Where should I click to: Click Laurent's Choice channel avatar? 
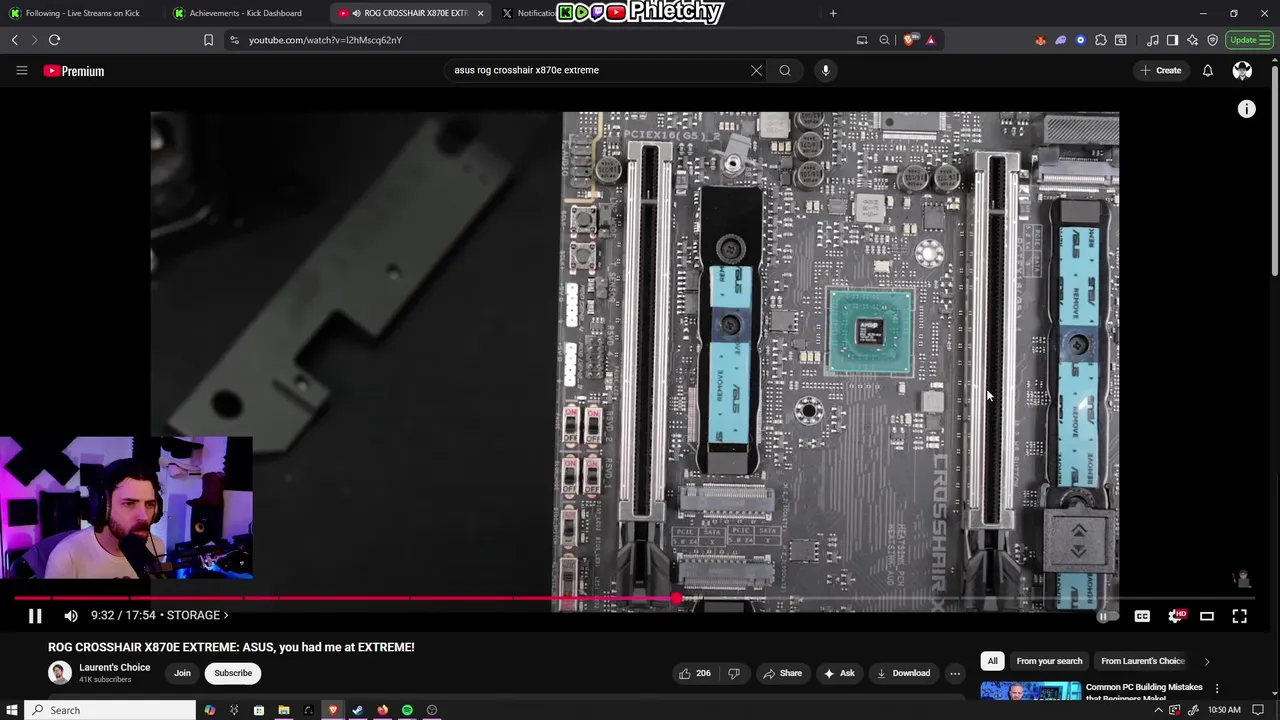(60, 673)
